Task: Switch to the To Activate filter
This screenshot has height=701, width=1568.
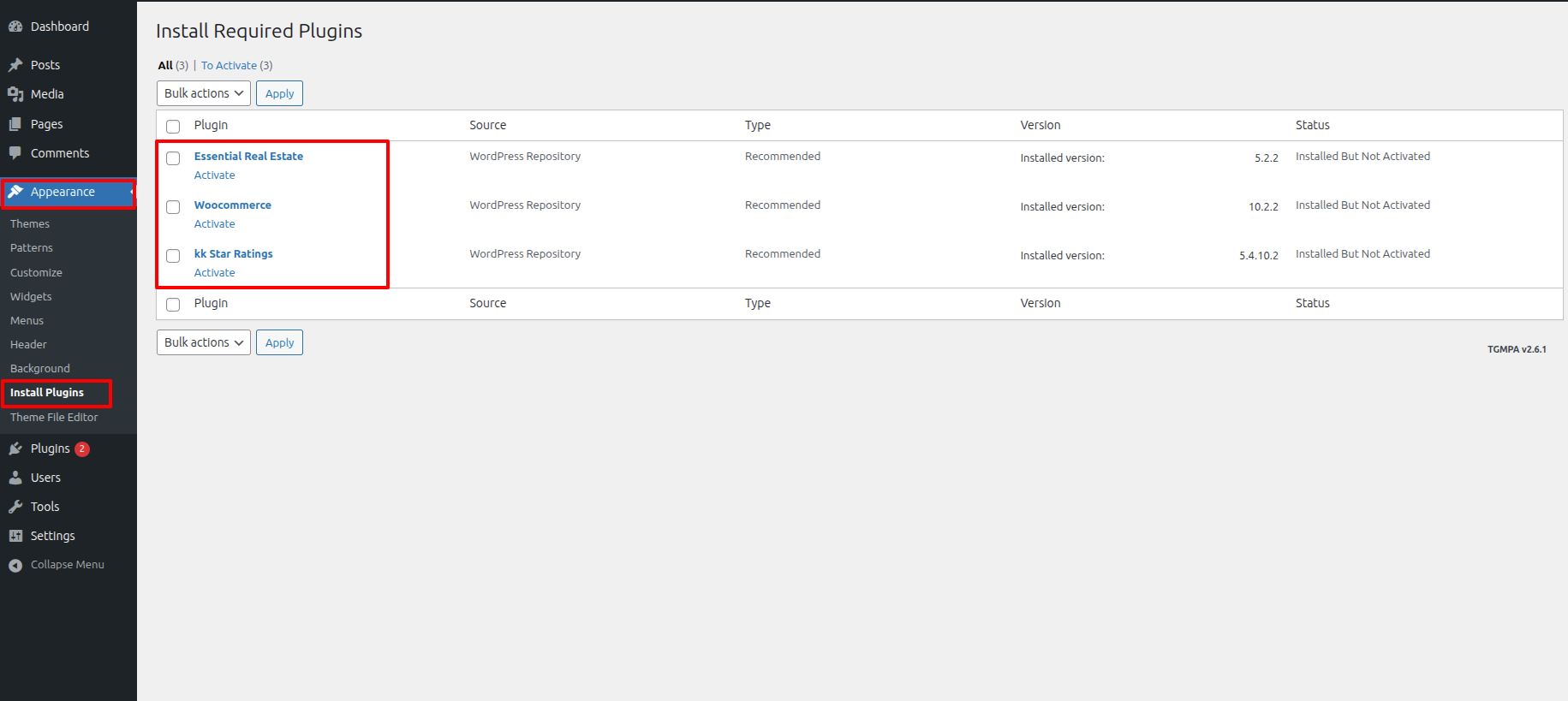Action: [x=229, y=66]
